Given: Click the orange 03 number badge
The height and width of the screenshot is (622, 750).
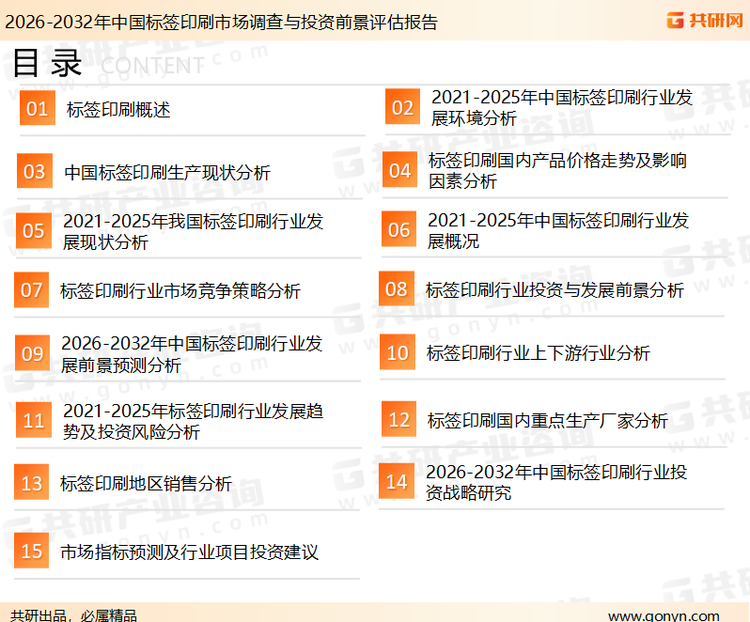Looking at the screenshot, I should click(x=34, y=171).
